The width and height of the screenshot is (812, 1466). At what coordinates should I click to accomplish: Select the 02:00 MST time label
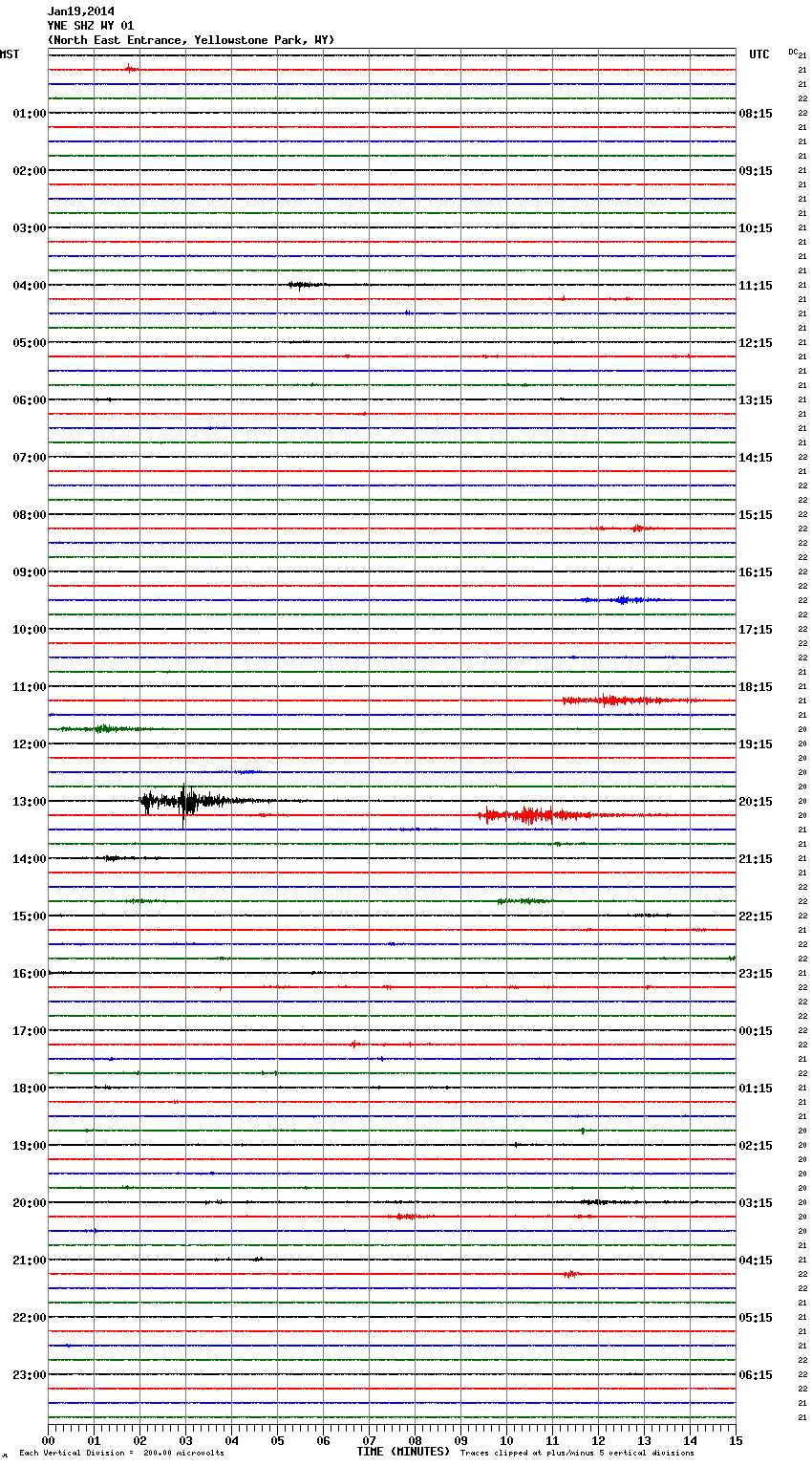pyautogui.click(x=30, y=171)
